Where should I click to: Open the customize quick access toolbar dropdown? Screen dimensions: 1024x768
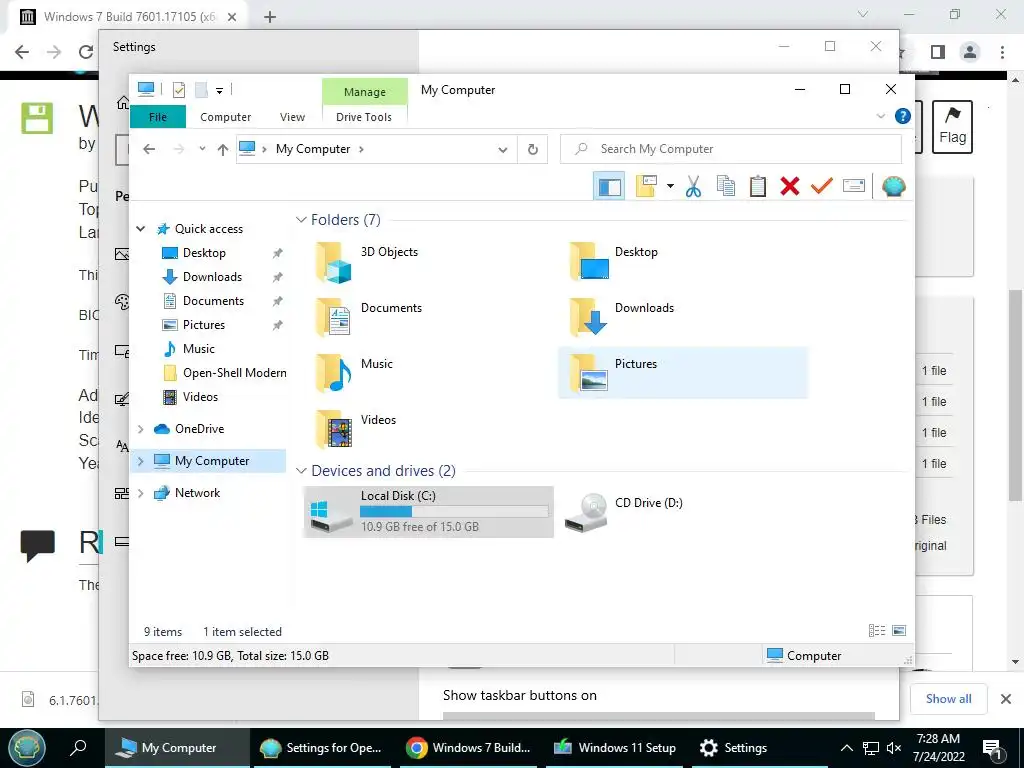(x=219, y=90)
